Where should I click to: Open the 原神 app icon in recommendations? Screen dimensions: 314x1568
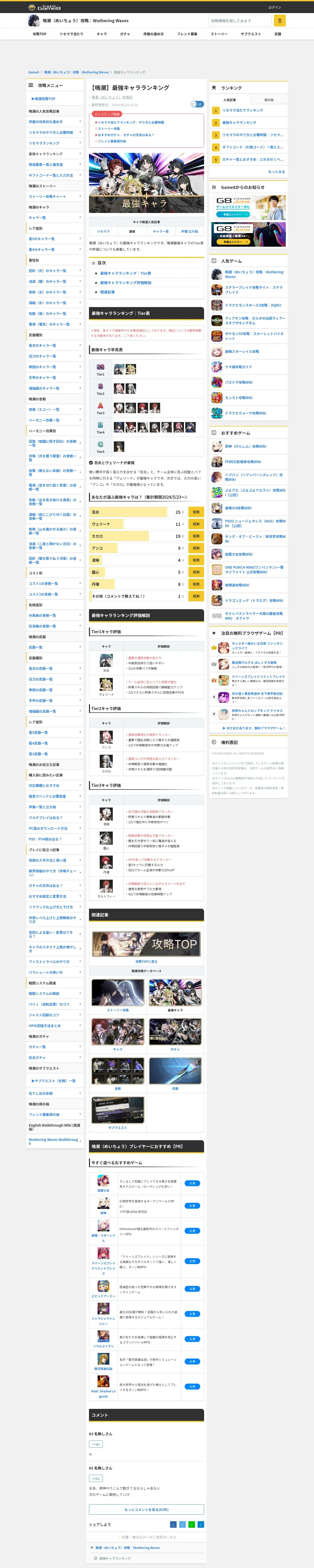[x=104, y=1203]
